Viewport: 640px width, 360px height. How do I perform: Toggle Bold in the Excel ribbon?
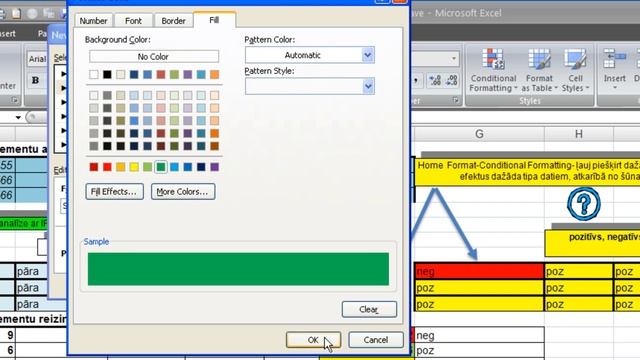(36, 80)
